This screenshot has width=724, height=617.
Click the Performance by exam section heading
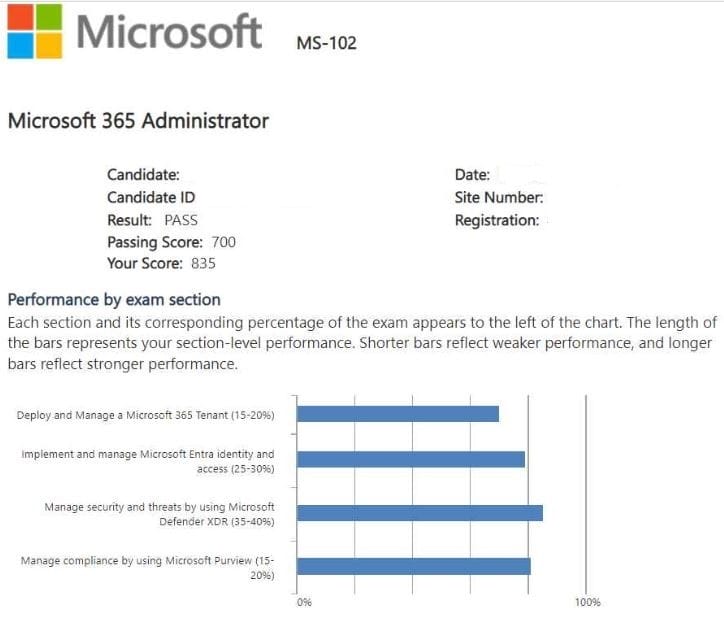pos(114,300)
